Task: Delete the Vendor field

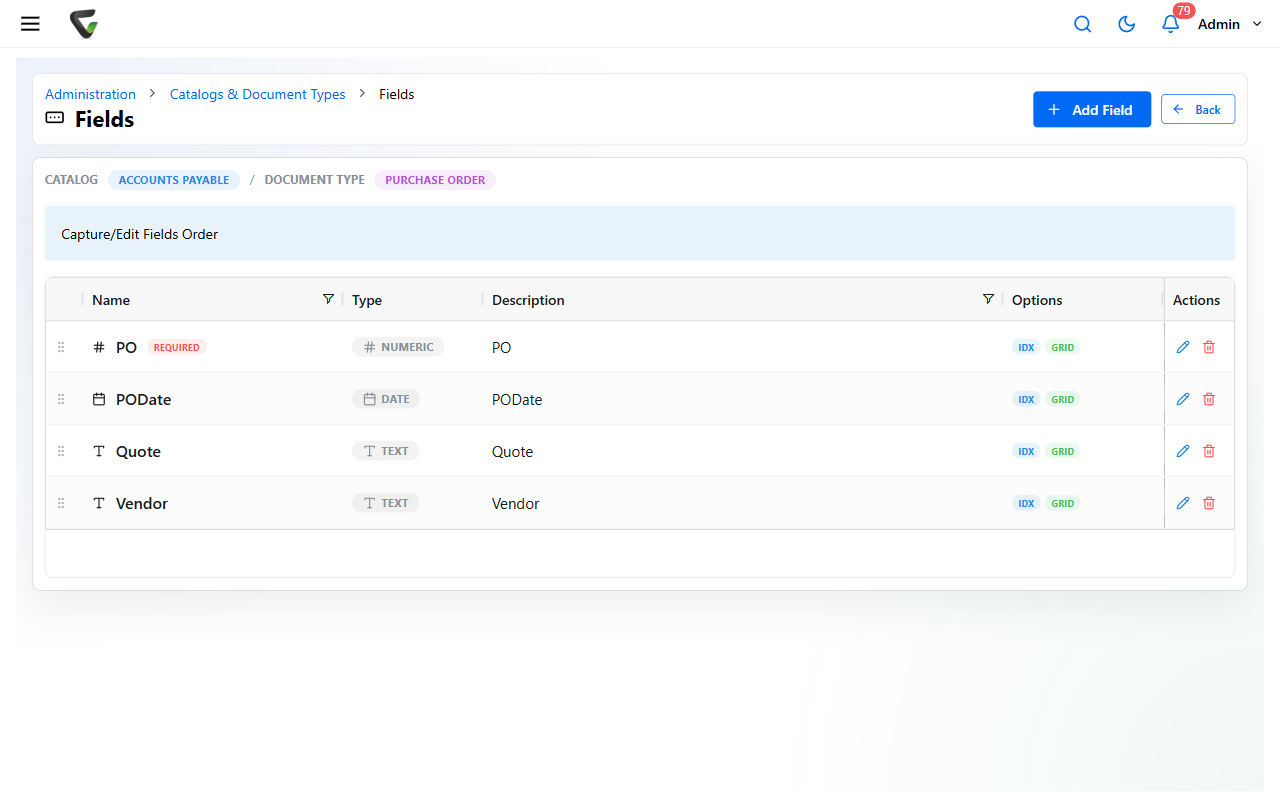Action: tap(1209, 503)
